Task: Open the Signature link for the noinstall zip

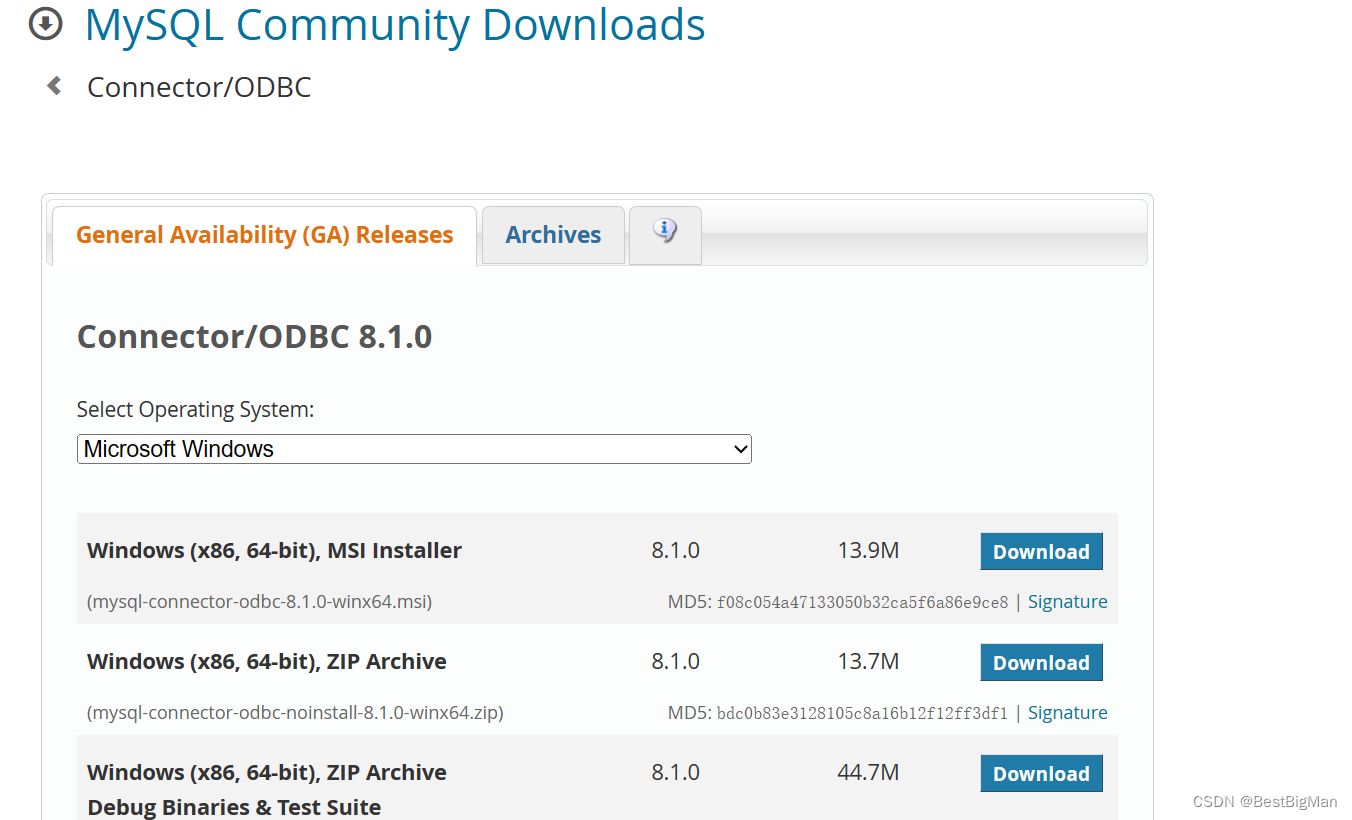Action: pyautogui.click(x=1067, y=713)
